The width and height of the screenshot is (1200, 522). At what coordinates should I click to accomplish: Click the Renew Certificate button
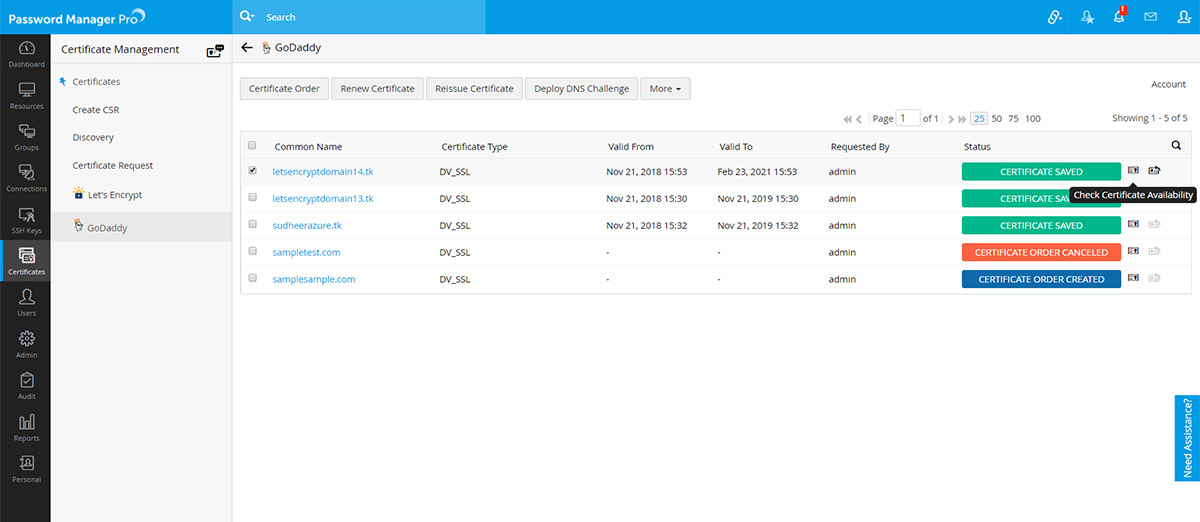pos(377,89)
